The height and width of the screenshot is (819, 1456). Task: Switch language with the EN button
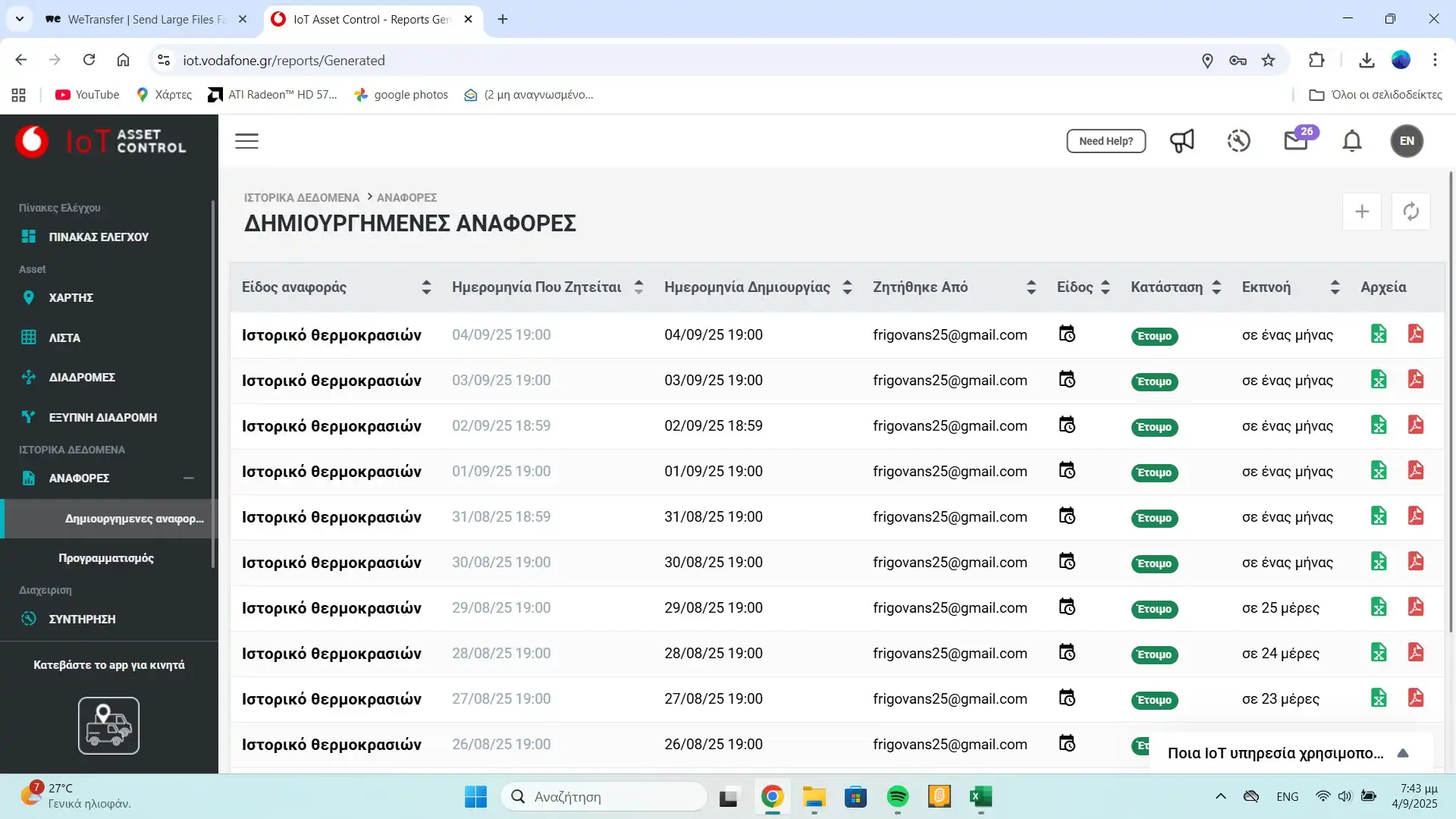tap(1407, 141)
